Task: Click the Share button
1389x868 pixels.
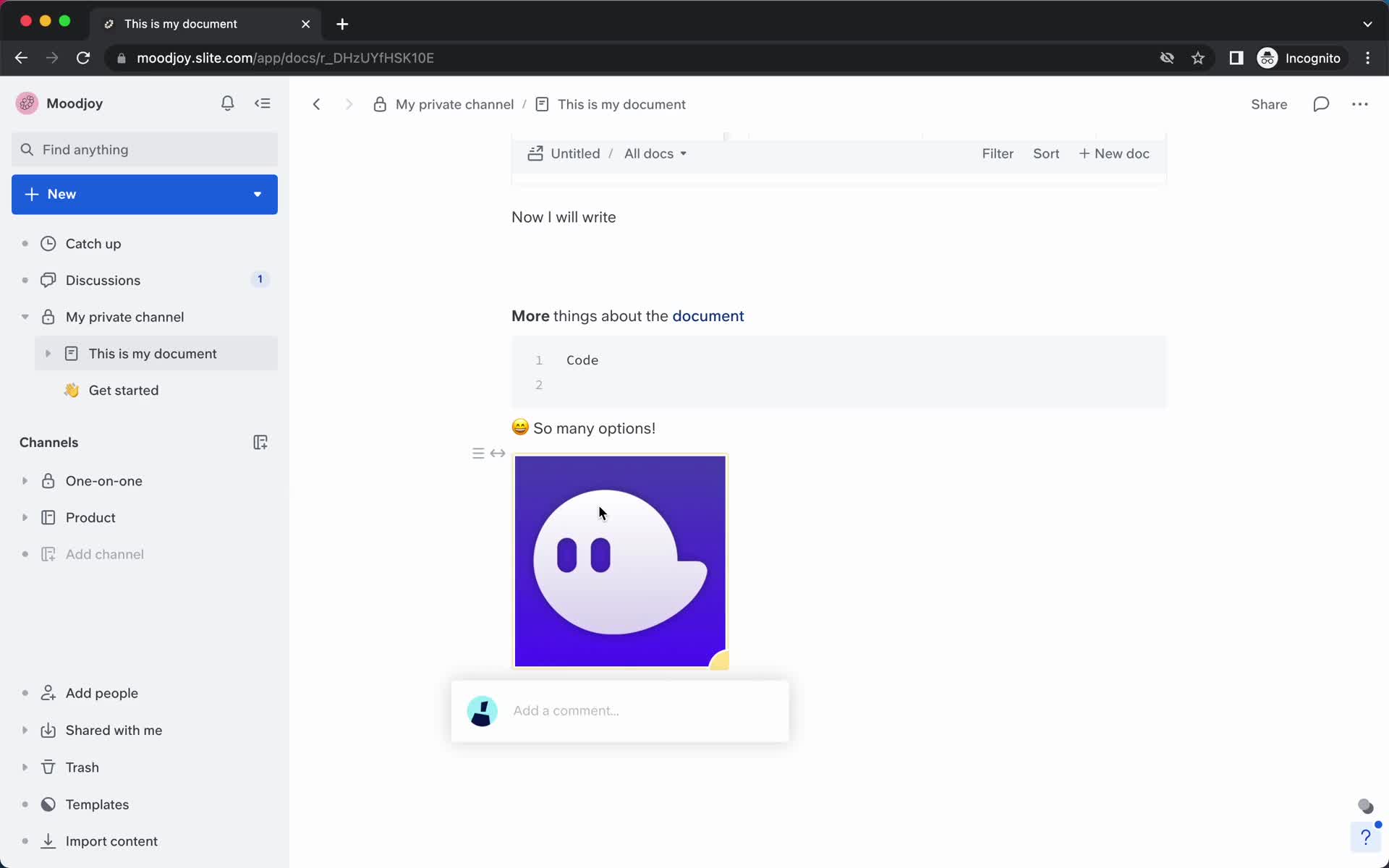Action: [x=1269, y=104]
